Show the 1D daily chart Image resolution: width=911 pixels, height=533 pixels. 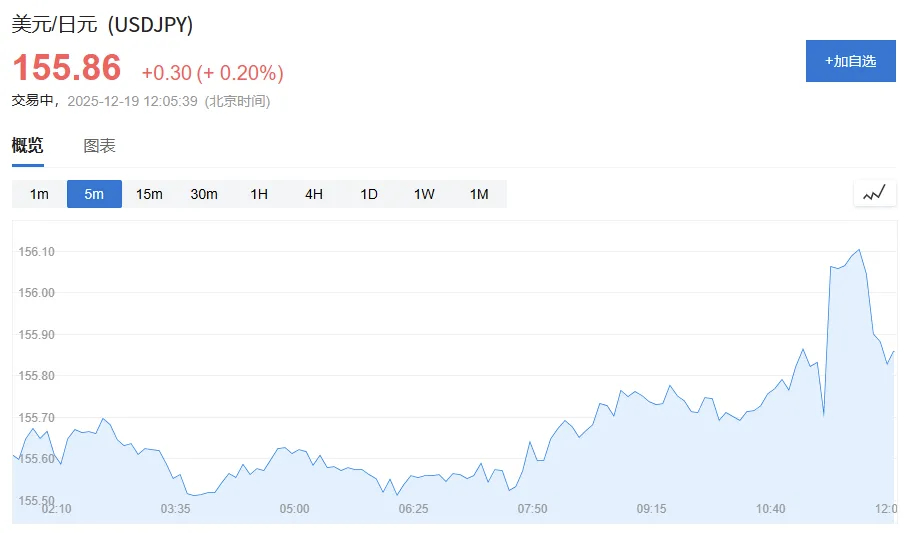[369, 194]
